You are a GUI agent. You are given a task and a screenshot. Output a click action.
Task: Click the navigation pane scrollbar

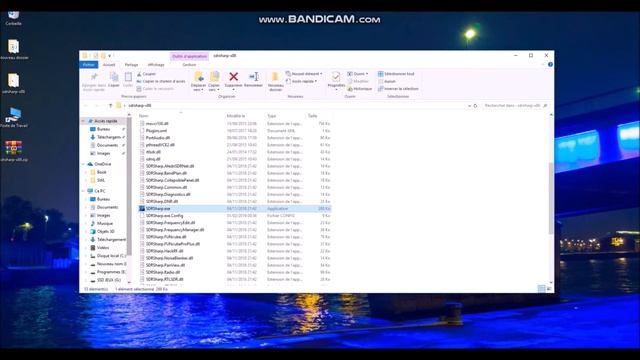coord(129,188)
